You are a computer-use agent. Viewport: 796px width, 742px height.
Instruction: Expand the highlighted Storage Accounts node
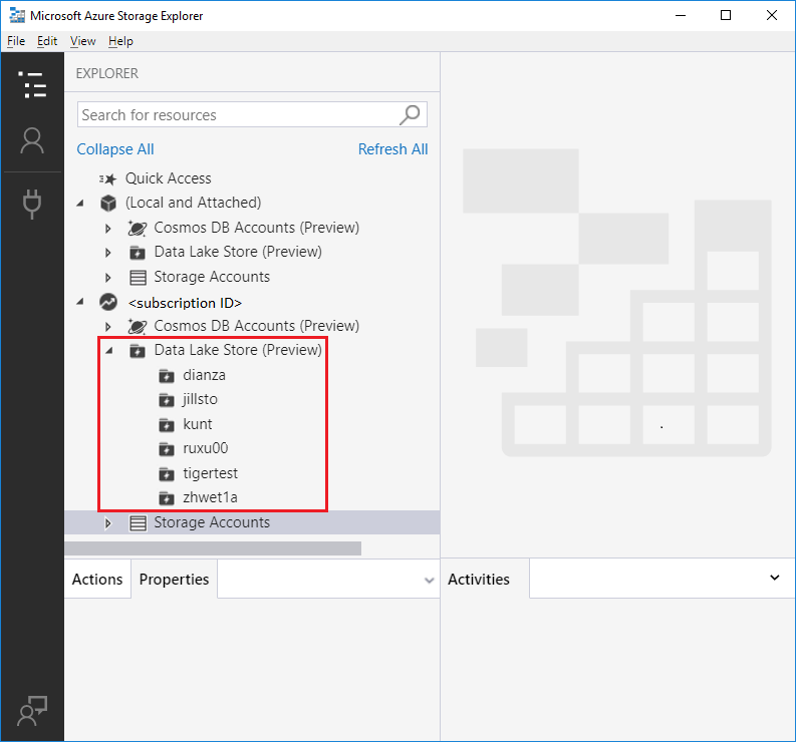(x=108, y=523)
